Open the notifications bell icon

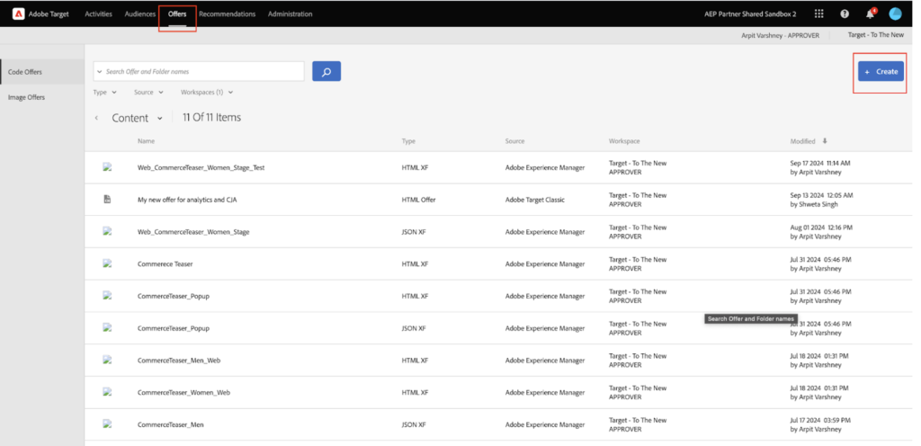pyautogui.click(x=870, y=14)
